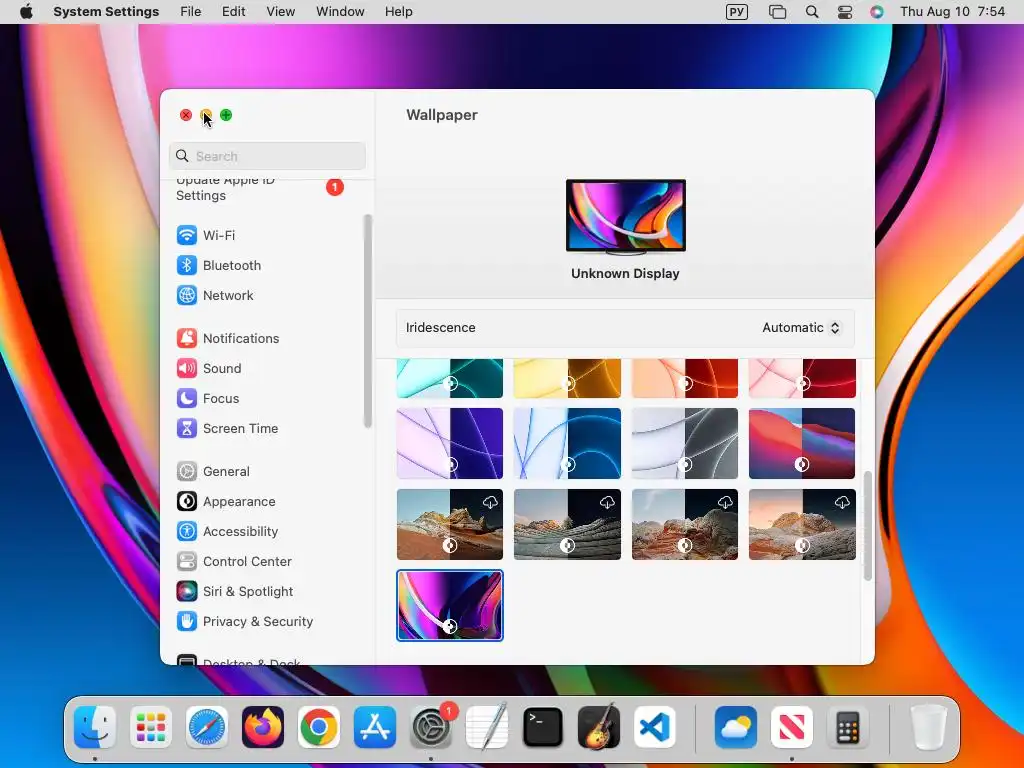Click the date and time clock
This screenshot has height=768, width=1024.
tap(952, 12)
